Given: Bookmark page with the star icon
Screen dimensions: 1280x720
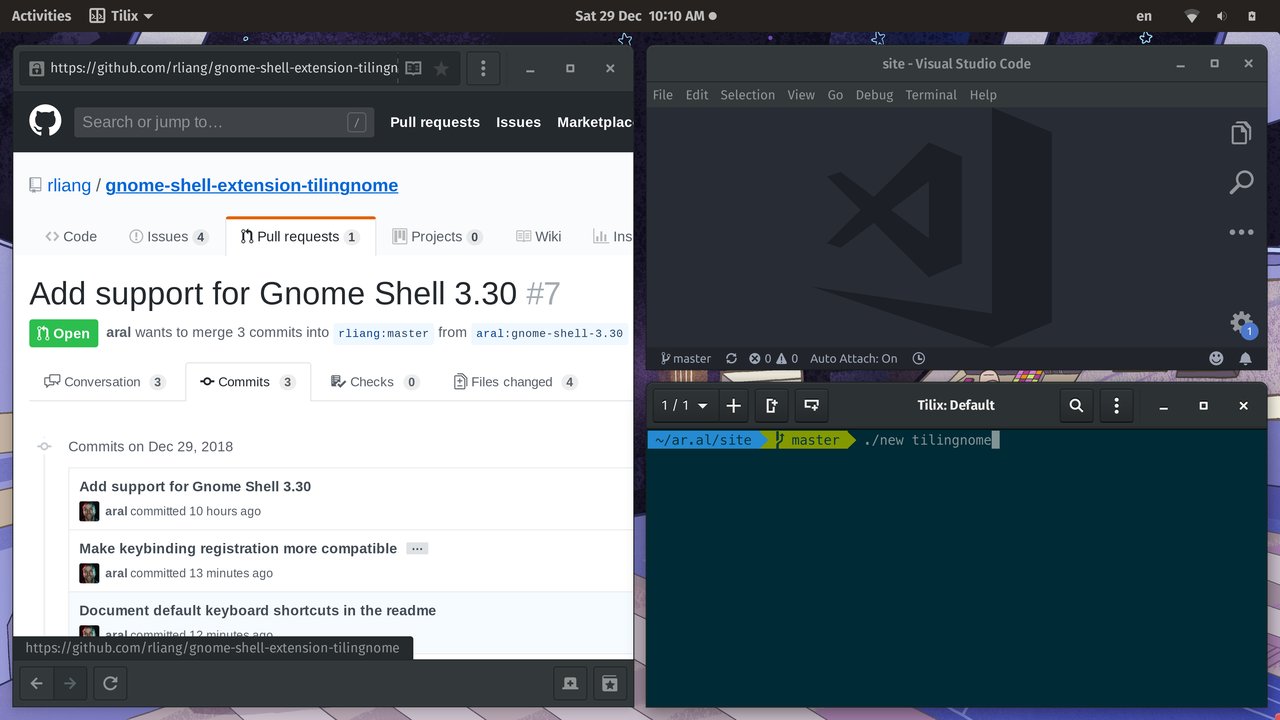Looking at the screenshot, I should 441,69.
